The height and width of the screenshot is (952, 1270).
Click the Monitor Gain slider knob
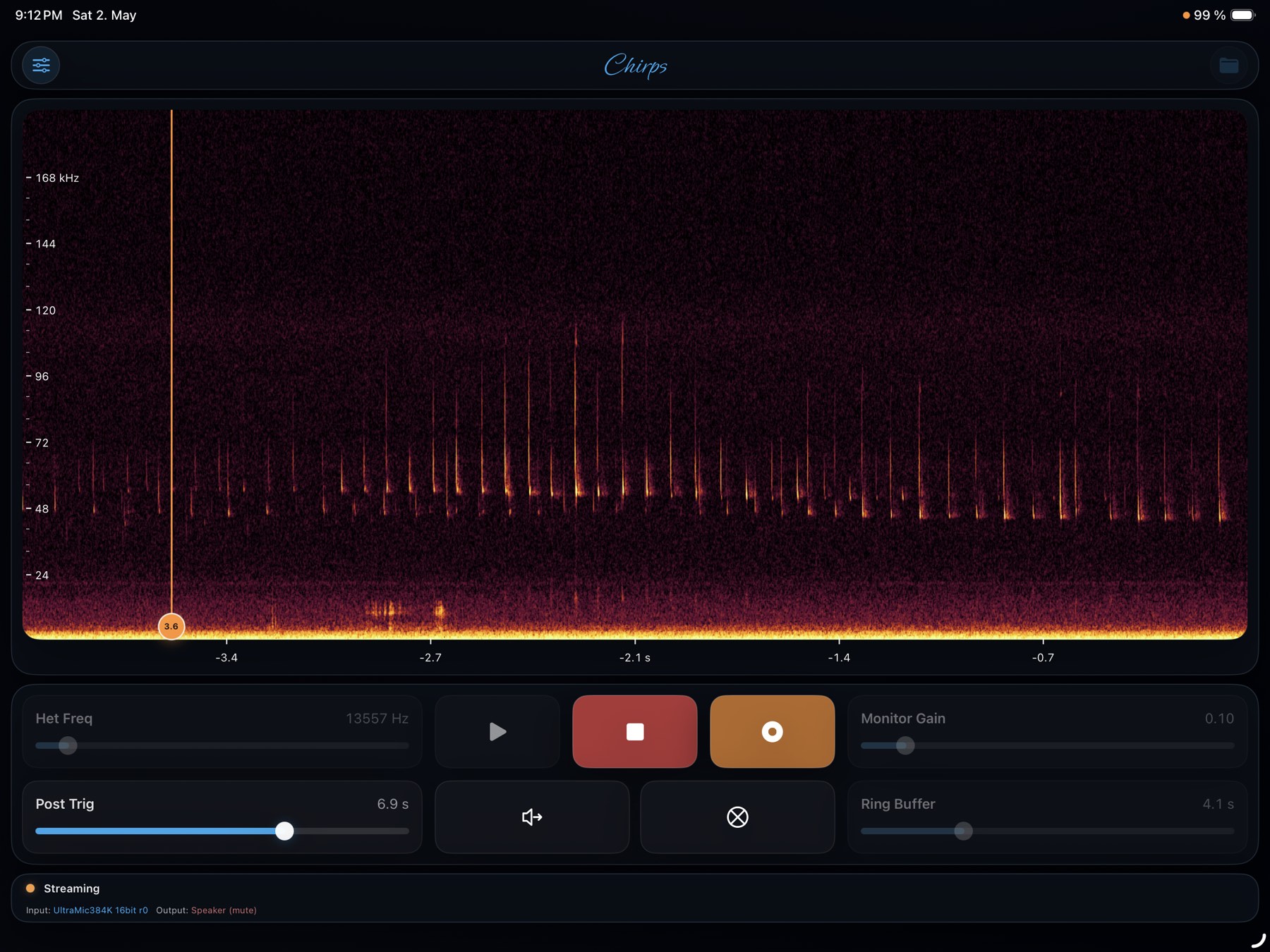pos(905,745)
